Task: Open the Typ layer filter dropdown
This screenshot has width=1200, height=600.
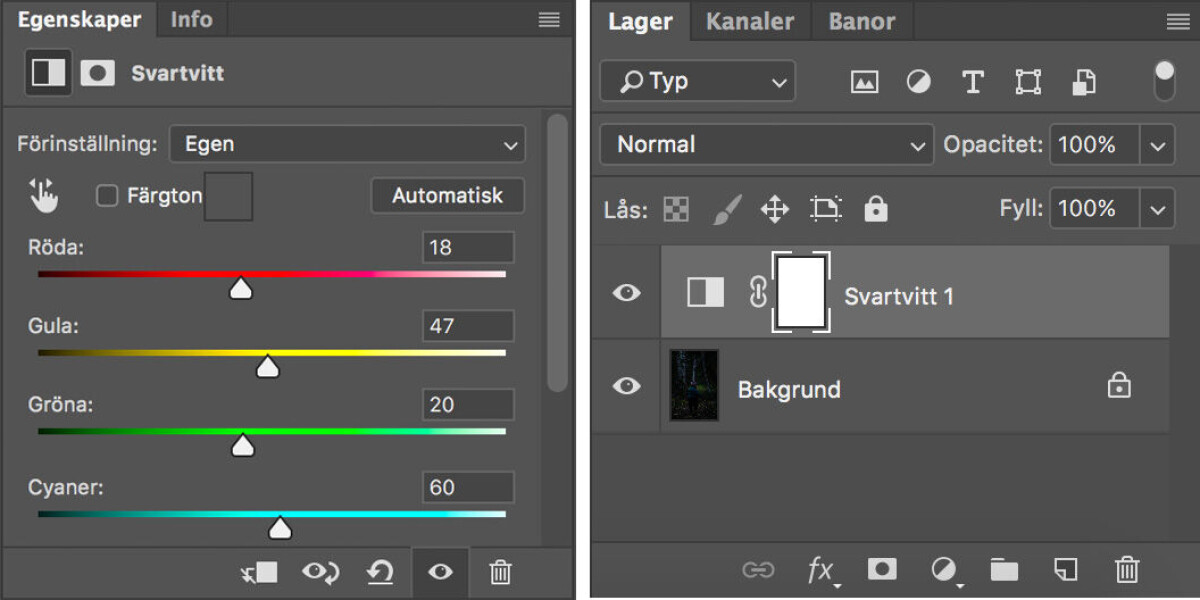Action: click(697, 81)
